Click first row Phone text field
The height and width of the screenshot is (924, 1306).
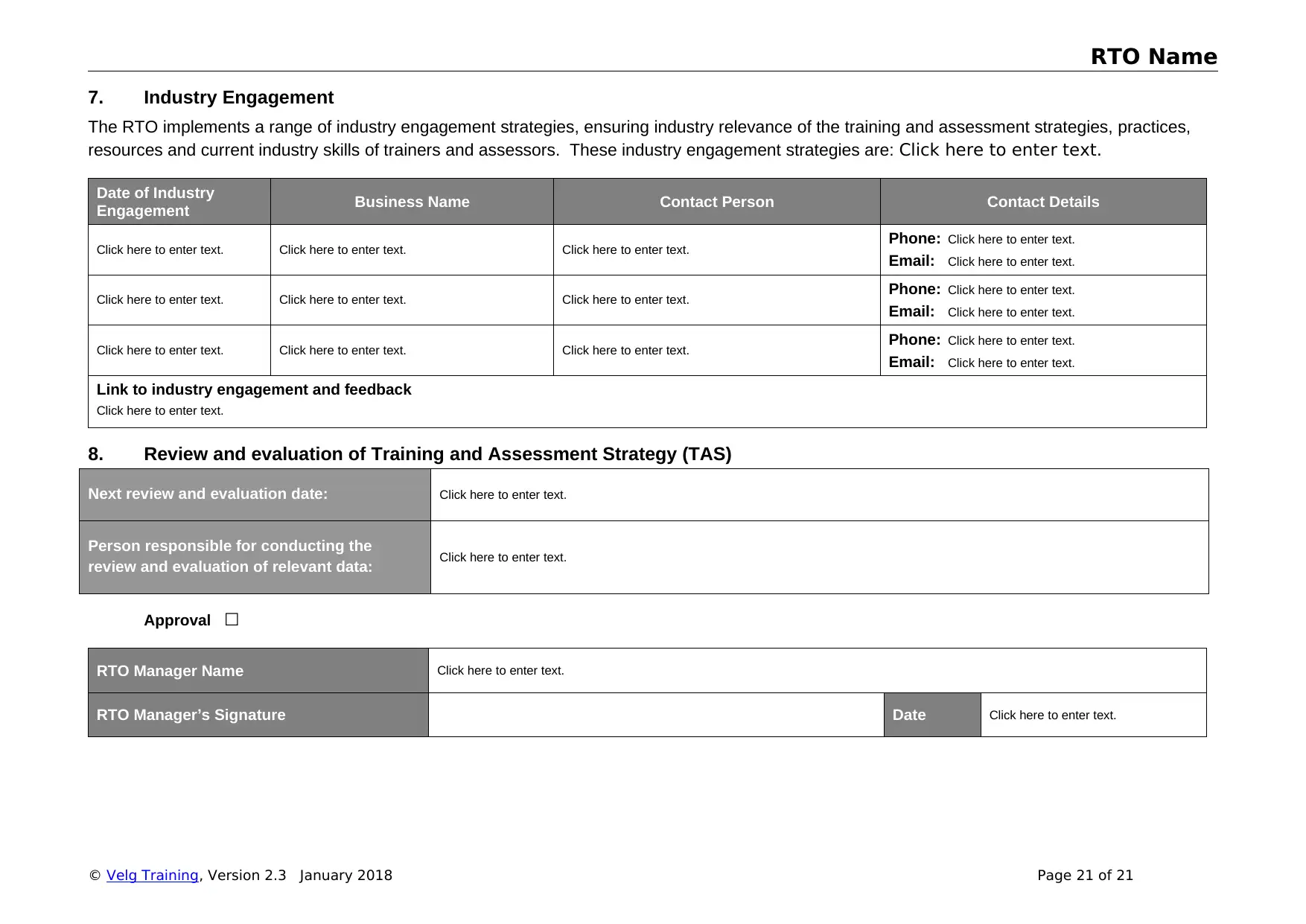[1011, 240]
